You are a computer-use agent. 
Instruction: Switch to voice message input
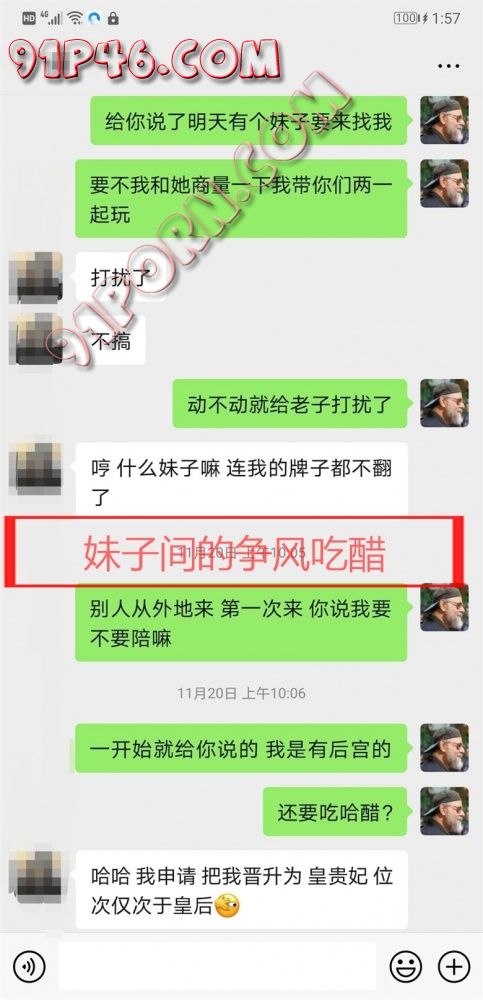tap(29, 966)
